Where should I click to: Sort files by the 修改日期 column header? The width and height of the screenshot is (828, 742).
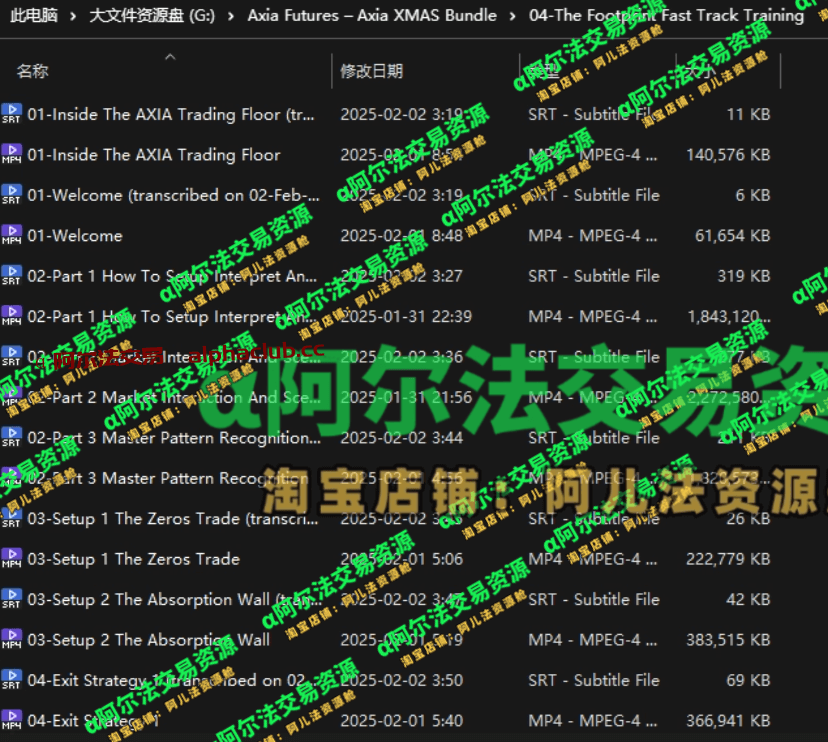pyautogui.click(x=371, y=71)
